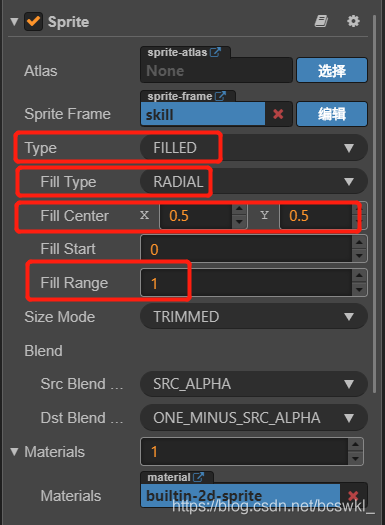Open the Dst Blend ONE_MINUS_SRC_ALPHA dropdown
385x525 pixels.
pyautogui.click(x=254, y=418)
